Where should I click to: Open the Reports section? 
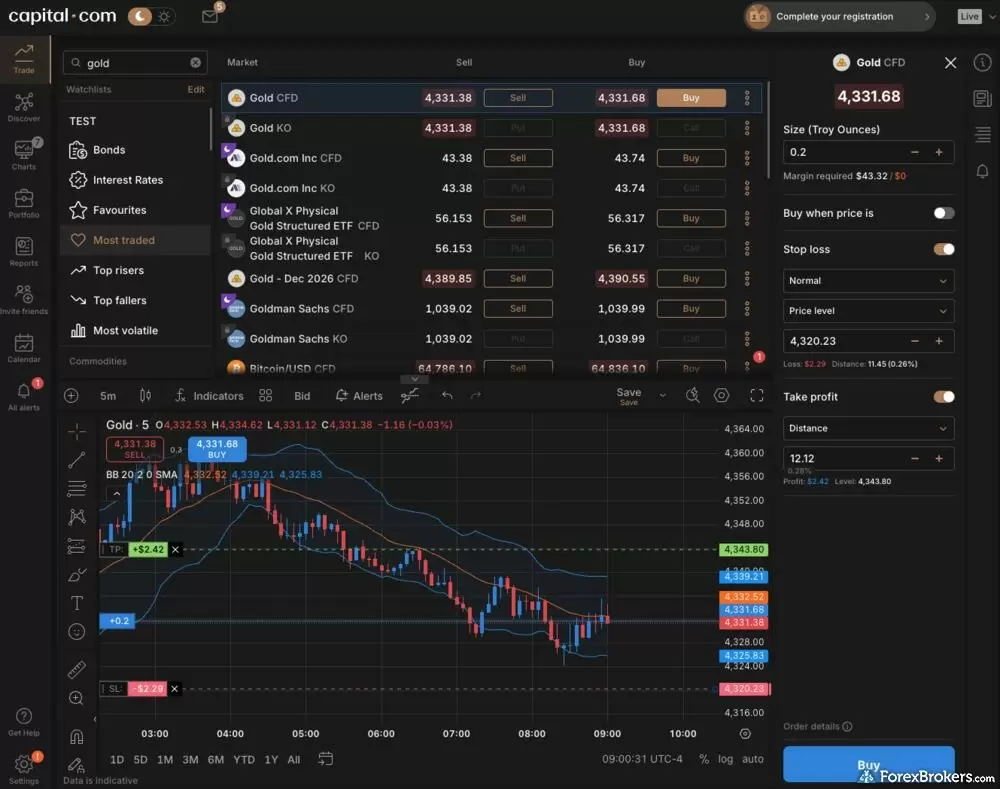pos(24,251)
